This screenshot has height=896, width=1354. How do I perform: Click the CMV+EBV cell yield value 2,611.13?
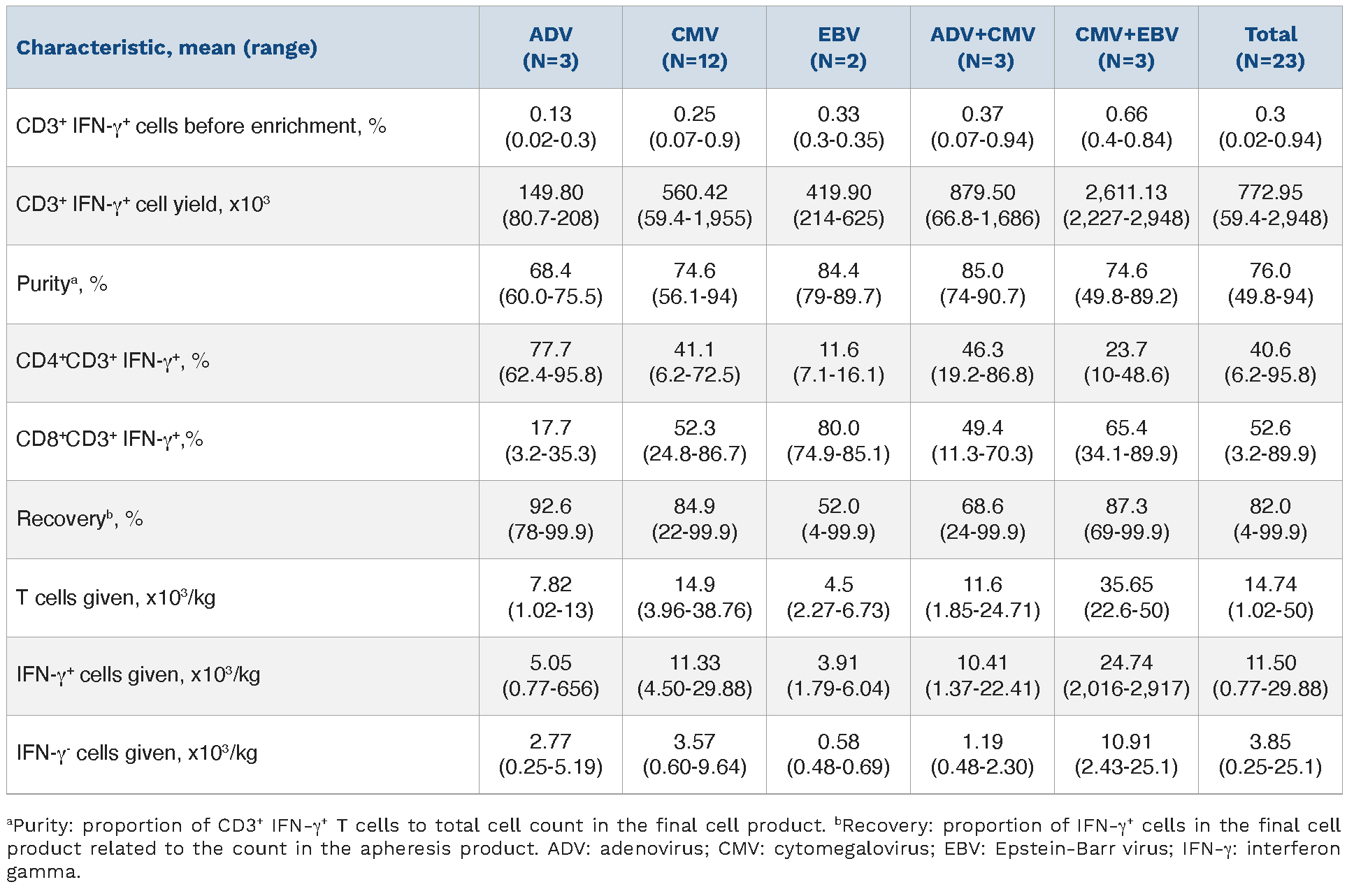pos(1126,193)
